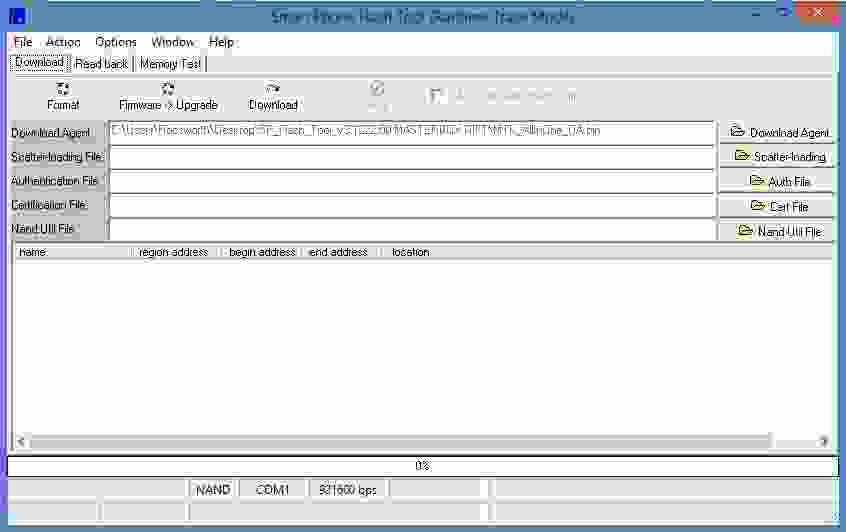Switch to the Download tab
Screen dimensions: 846x532
pyautogui.click(x=39, y=63)
